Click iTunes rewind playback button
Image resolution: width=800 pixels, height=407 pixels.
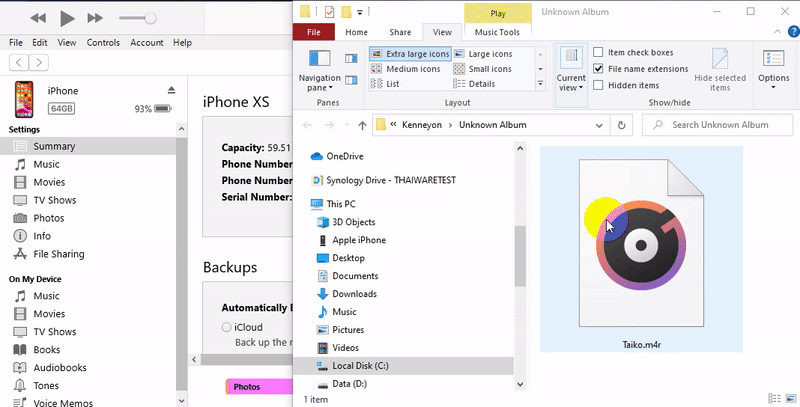point(38,18)
